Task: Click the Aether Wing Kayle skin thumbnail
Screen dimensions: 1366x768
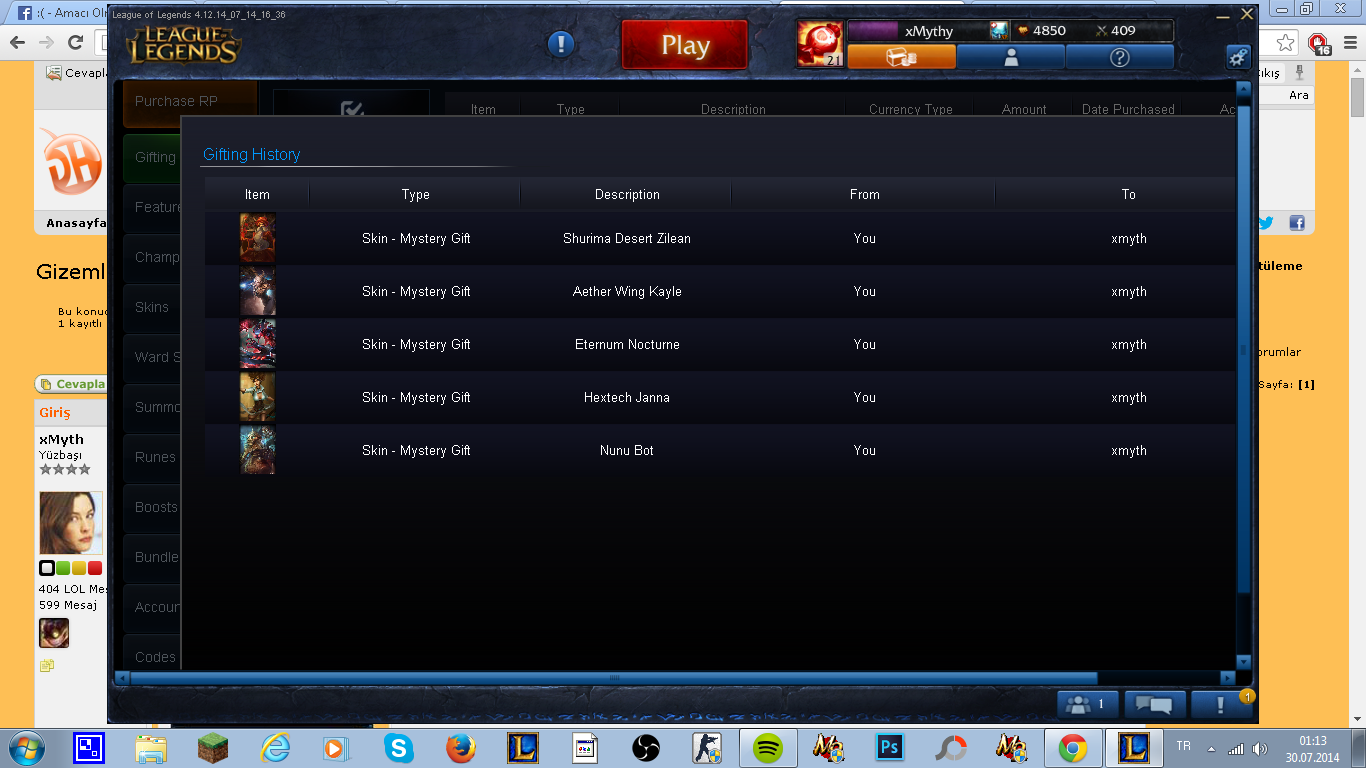Action: (x=257, y=291)
